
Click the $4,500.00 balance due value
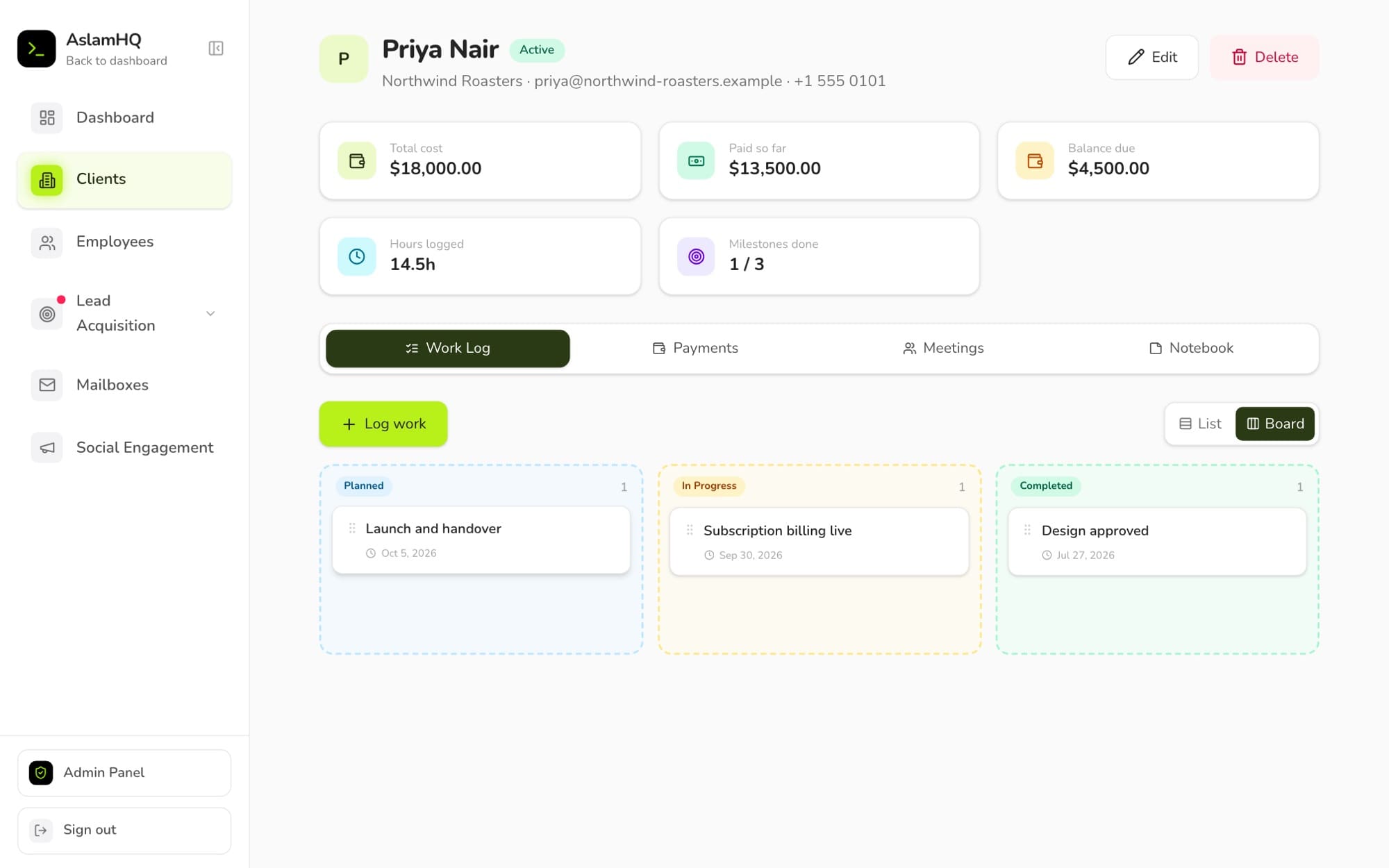point(1108,169)
